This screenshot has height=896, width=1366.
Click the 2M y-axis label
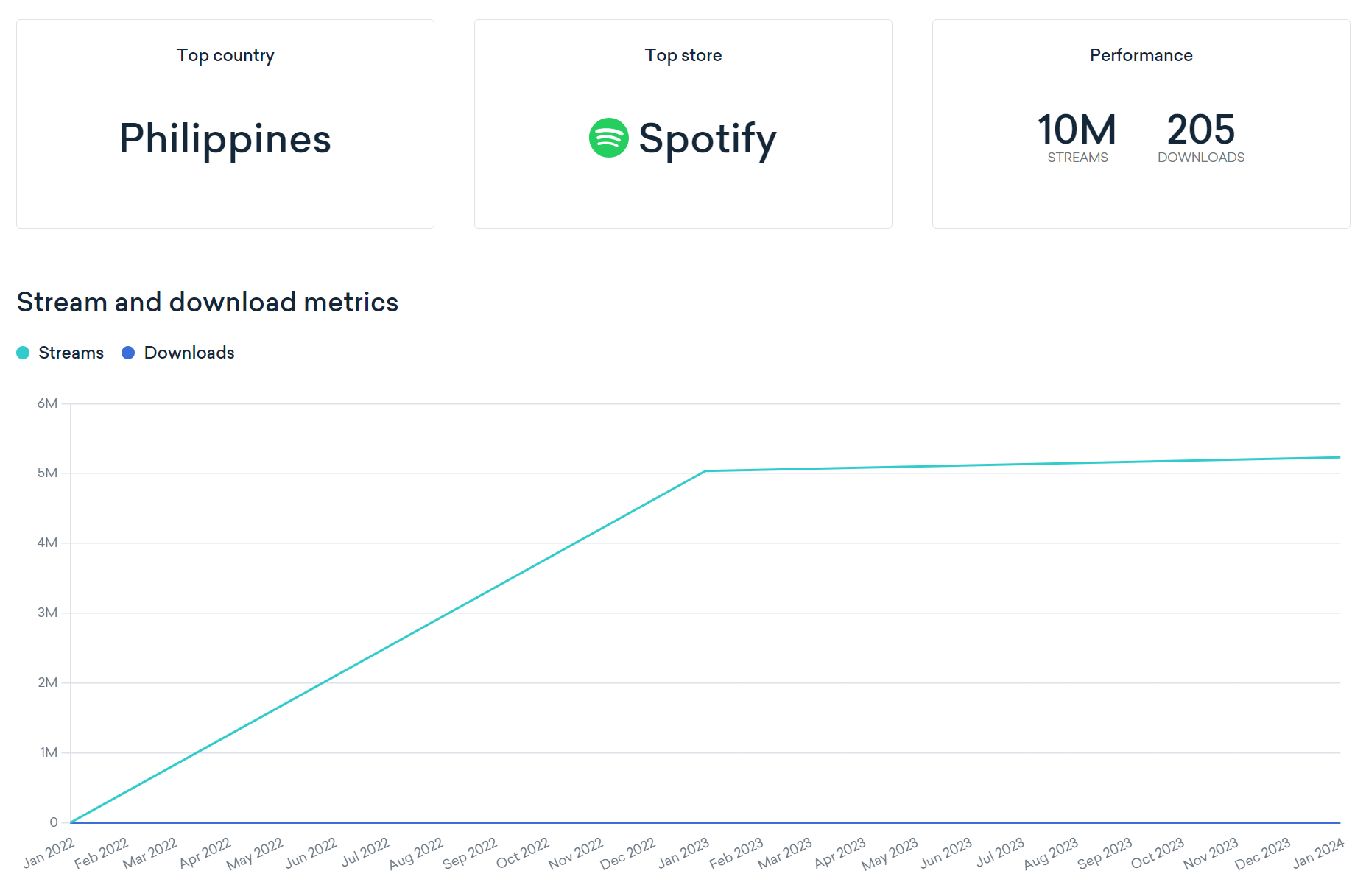pos(47,682)
